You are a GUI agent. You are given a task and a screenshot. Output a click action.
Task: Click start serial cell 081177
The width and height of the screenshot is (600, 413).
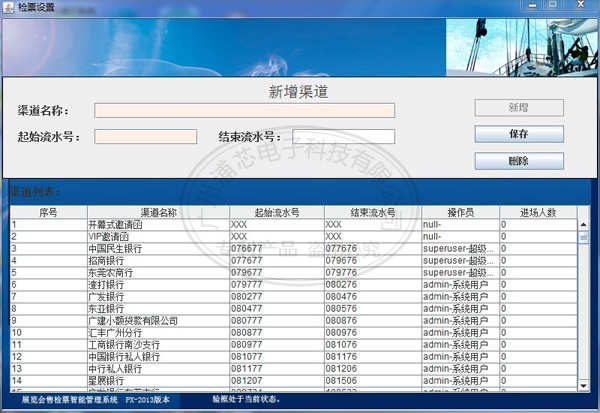(277, 369)
